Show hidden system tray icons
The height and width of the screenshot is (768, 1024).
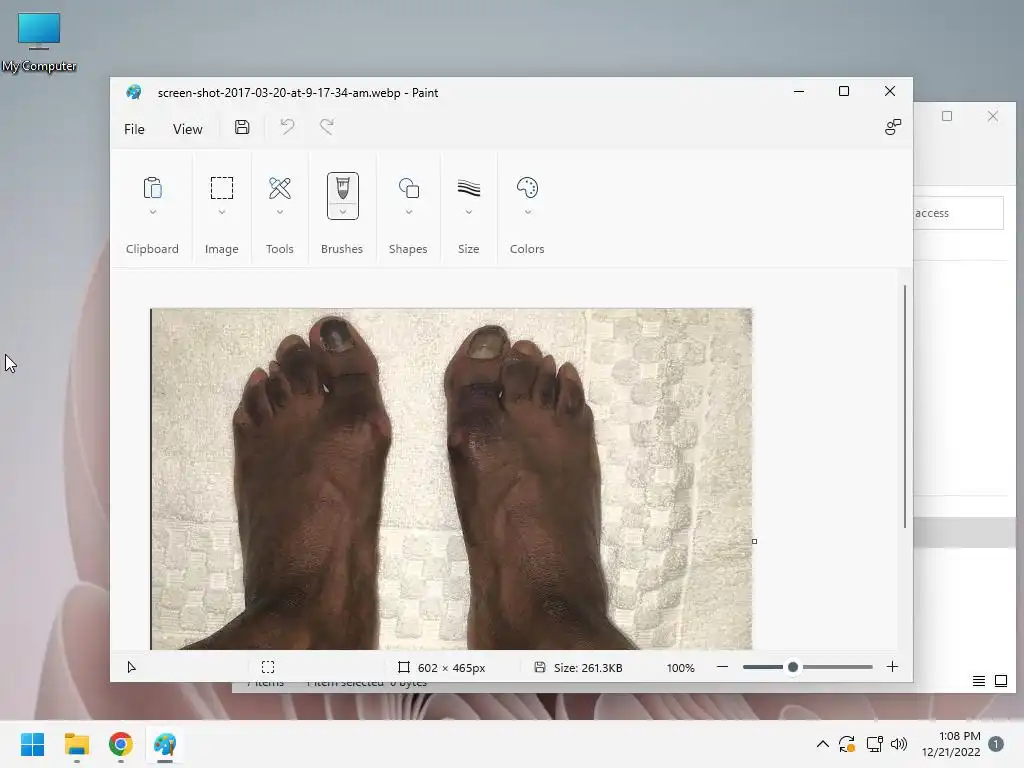pos(823,744)
